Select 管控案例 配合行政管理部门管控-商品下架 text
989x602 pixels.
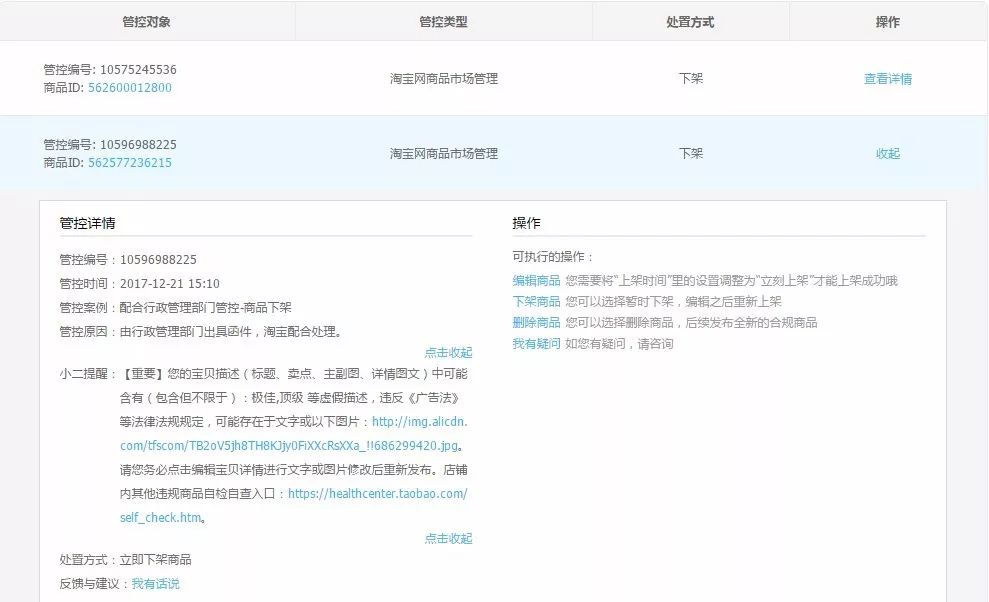tap(175, 308)
